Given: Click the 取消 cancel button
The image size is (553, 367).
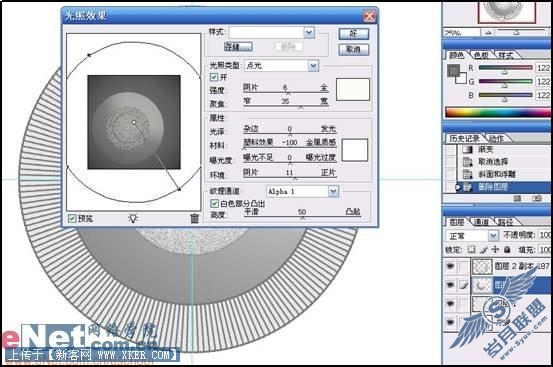Looking at the screenshot, I should click(353, 49).
